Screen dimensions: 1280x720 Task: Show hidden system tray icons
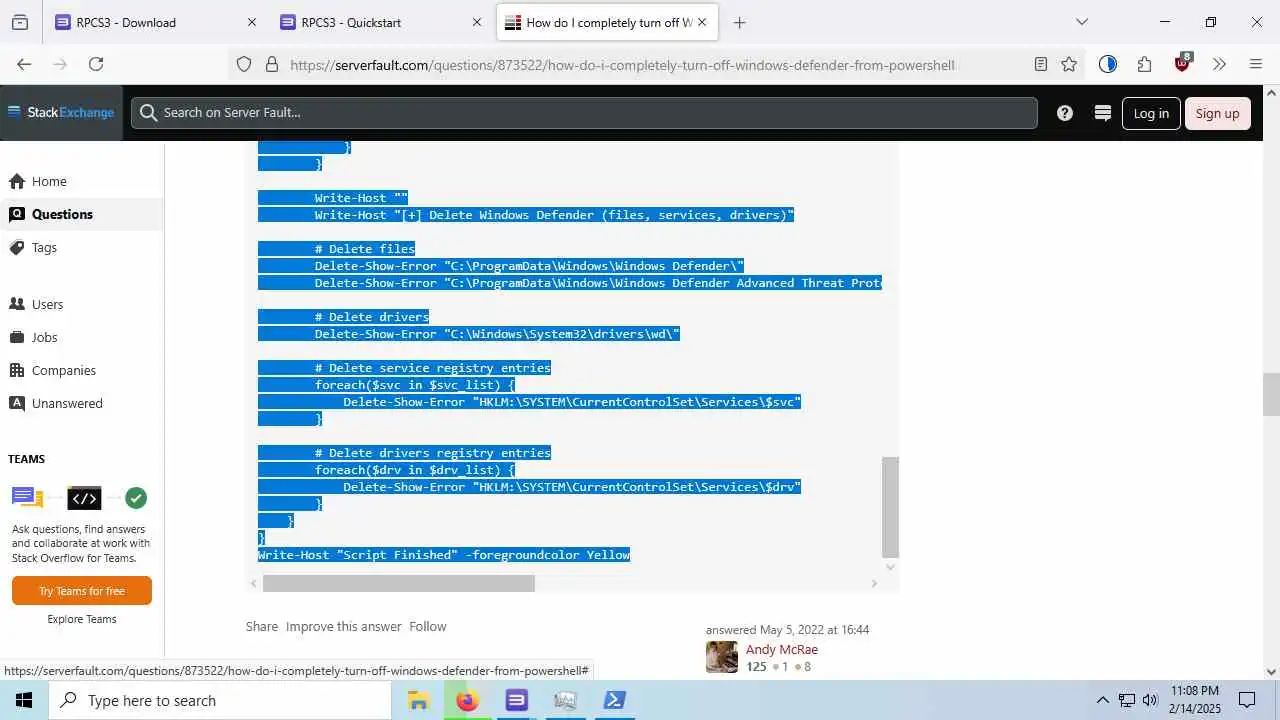tap(1103, 700)
